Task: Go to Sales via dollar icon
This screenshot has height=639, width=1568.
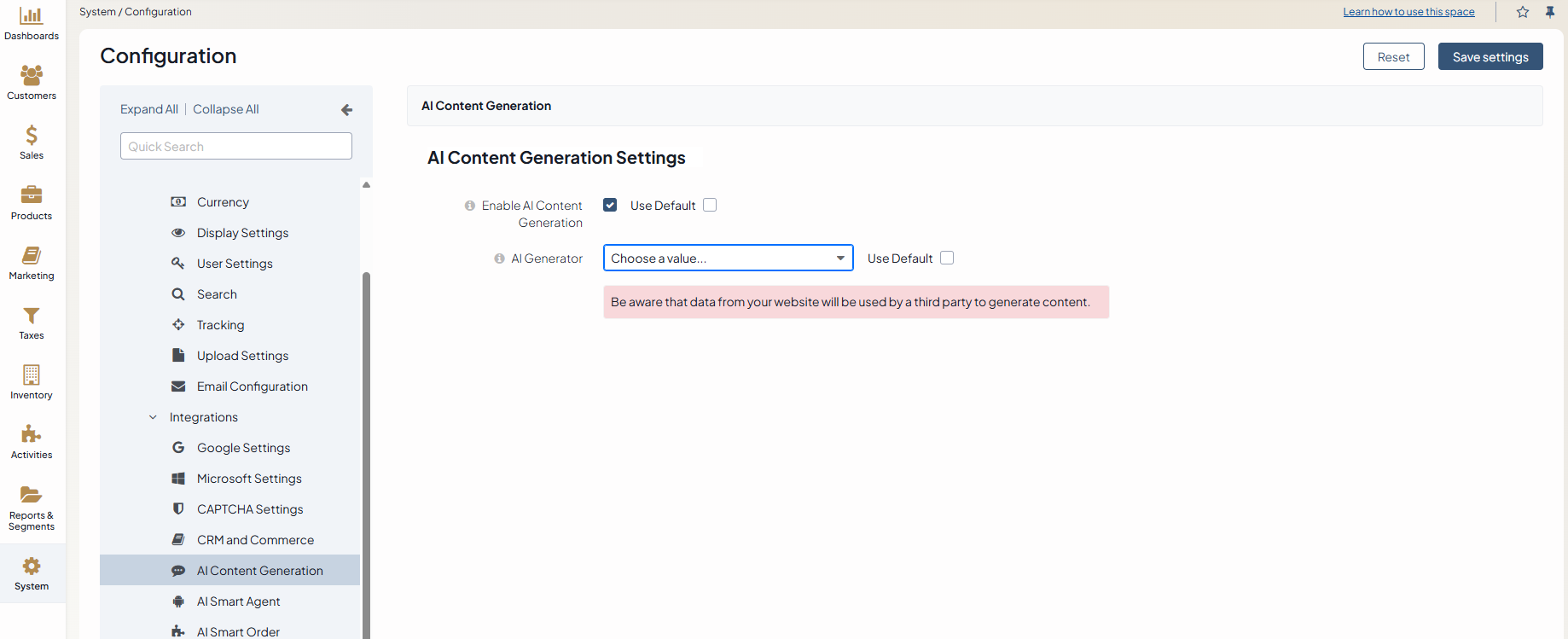Action: click(32, 136)
